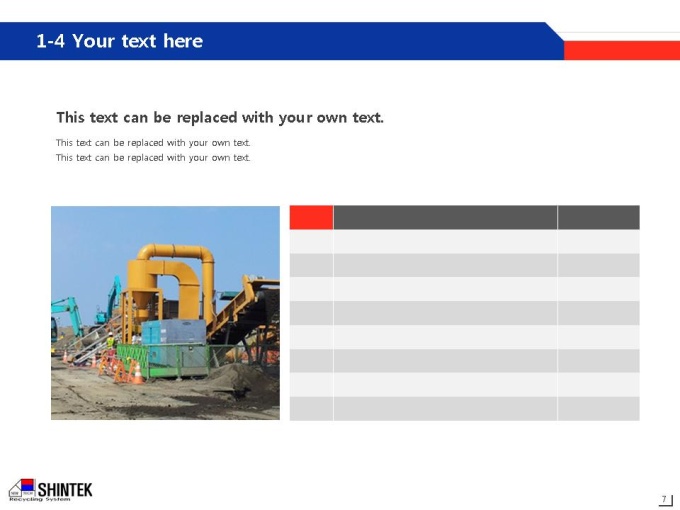This screenshot has width=680, height=510.
Task: Click the bold heading 'This text can be replaced'
Action: 220,118
